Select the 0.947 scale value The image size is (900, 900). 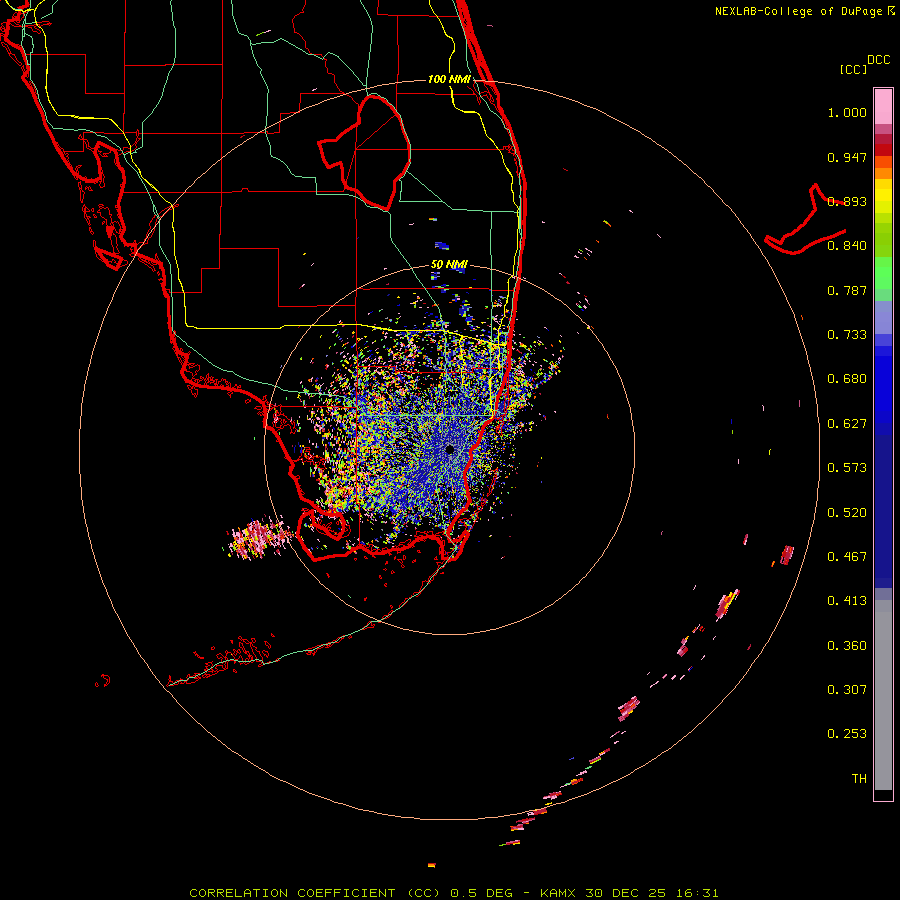(x=847, y=157)
